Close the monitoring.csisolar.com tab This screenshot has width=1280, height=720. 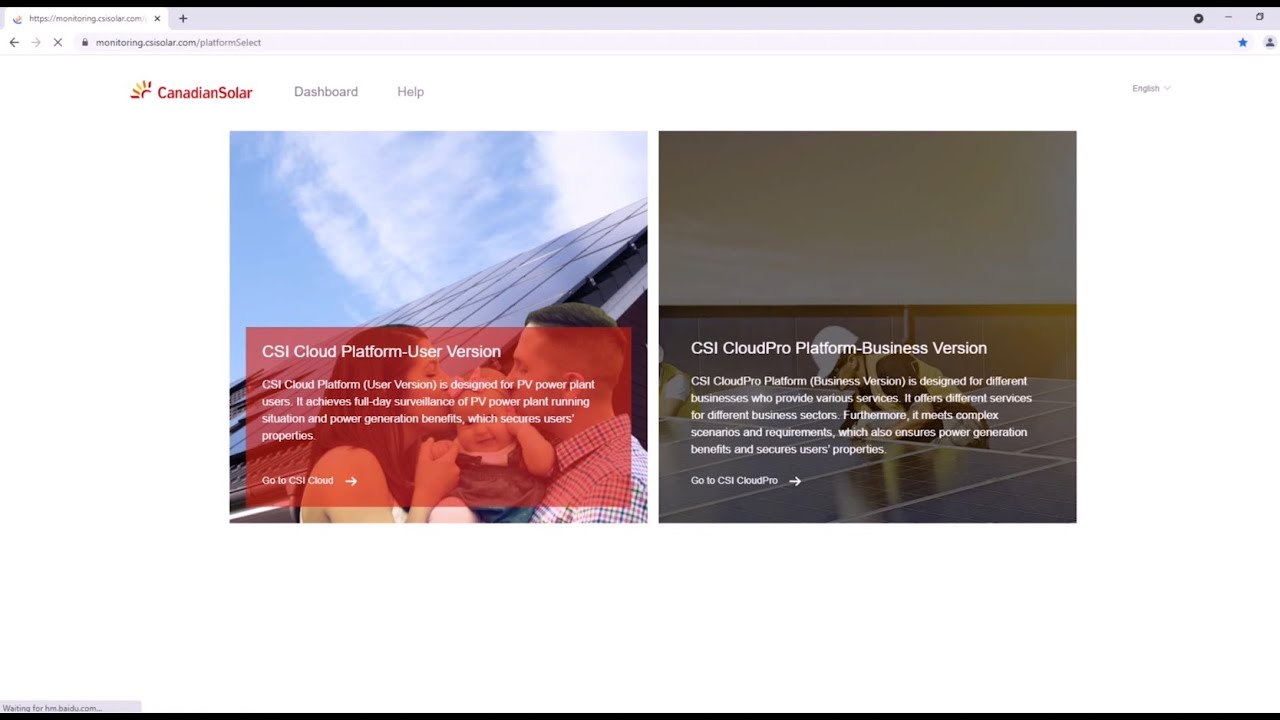(157, 18)
